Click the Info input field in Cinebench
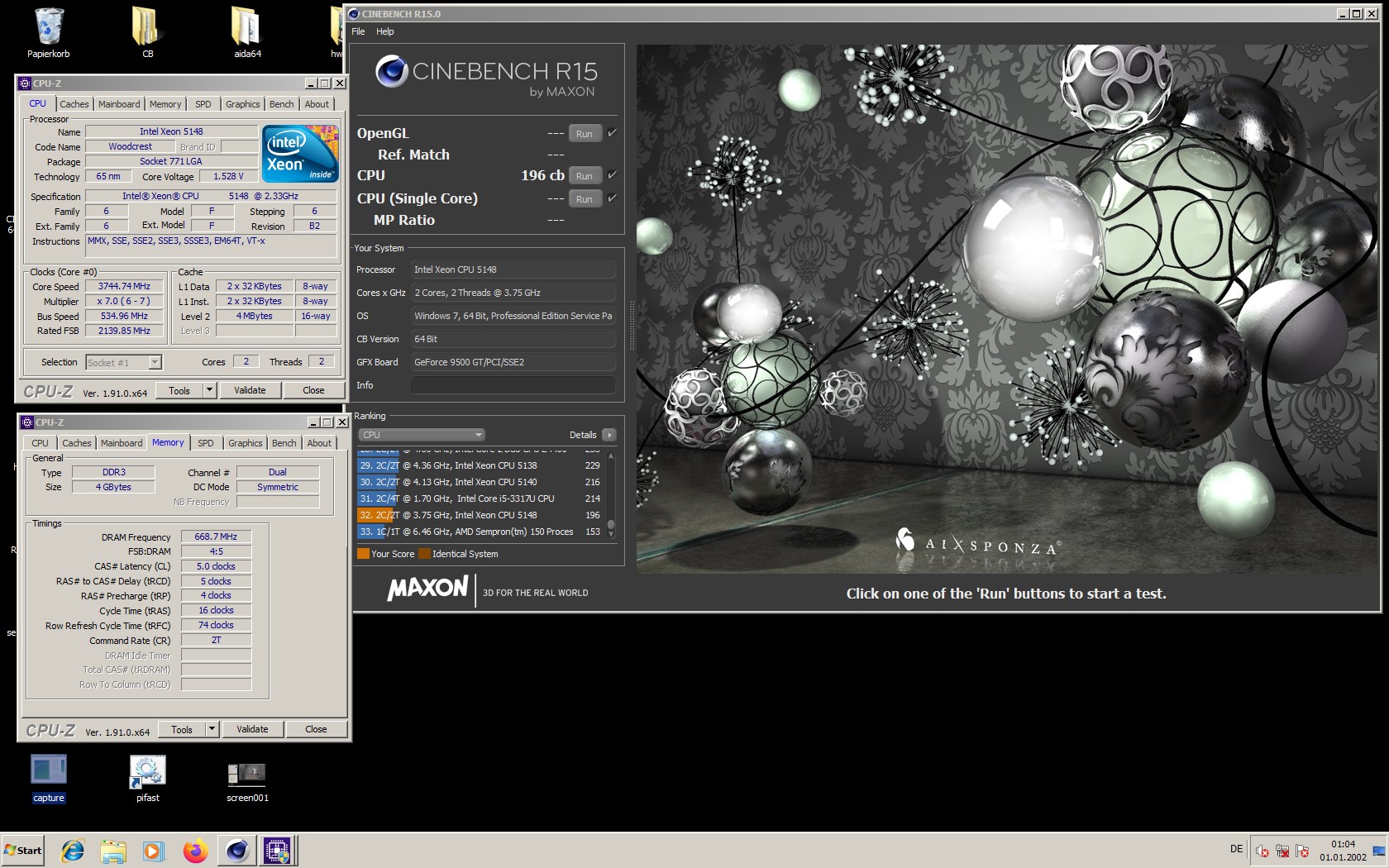 (513, 385)
